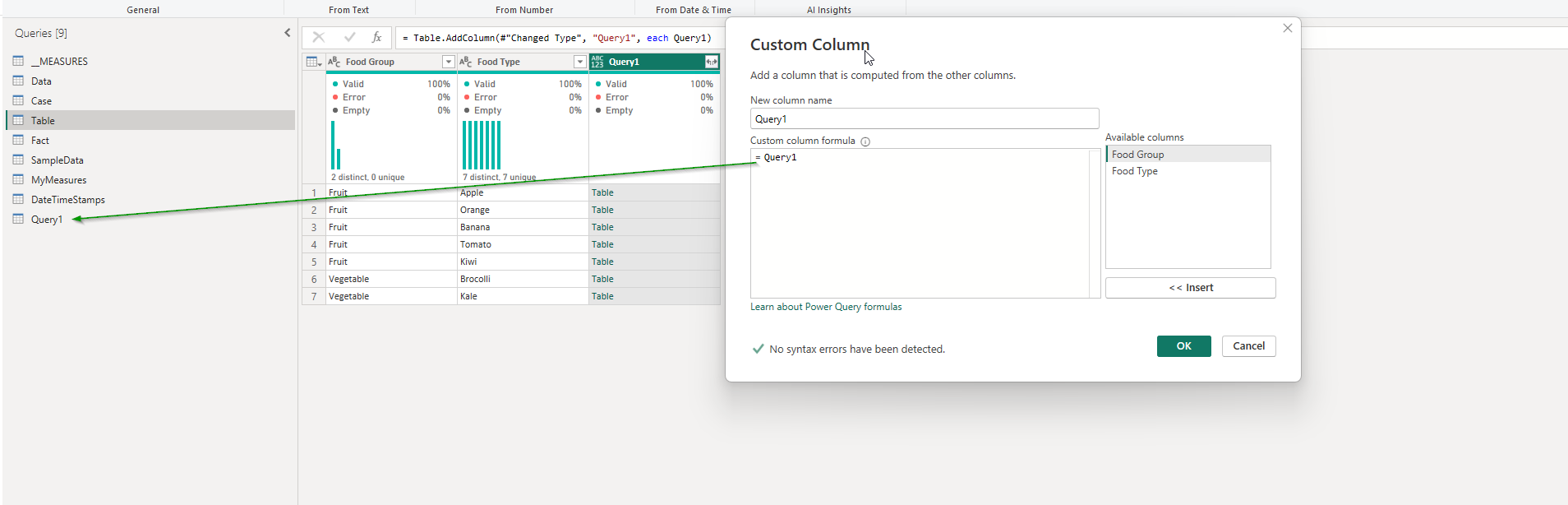Click the Cancel button

click(1248, 346)
